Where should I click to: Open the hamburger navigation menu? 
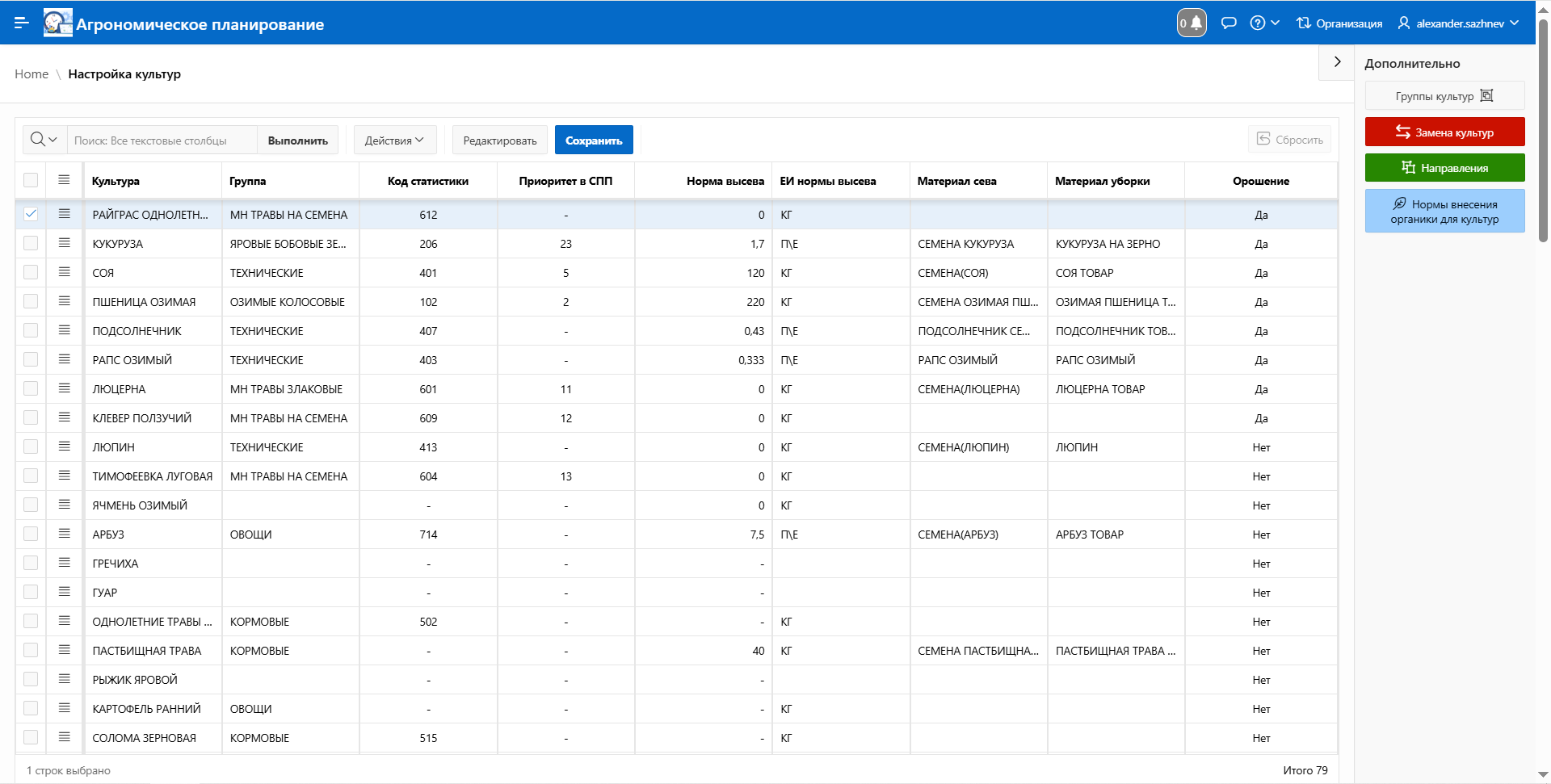(22, 23)
